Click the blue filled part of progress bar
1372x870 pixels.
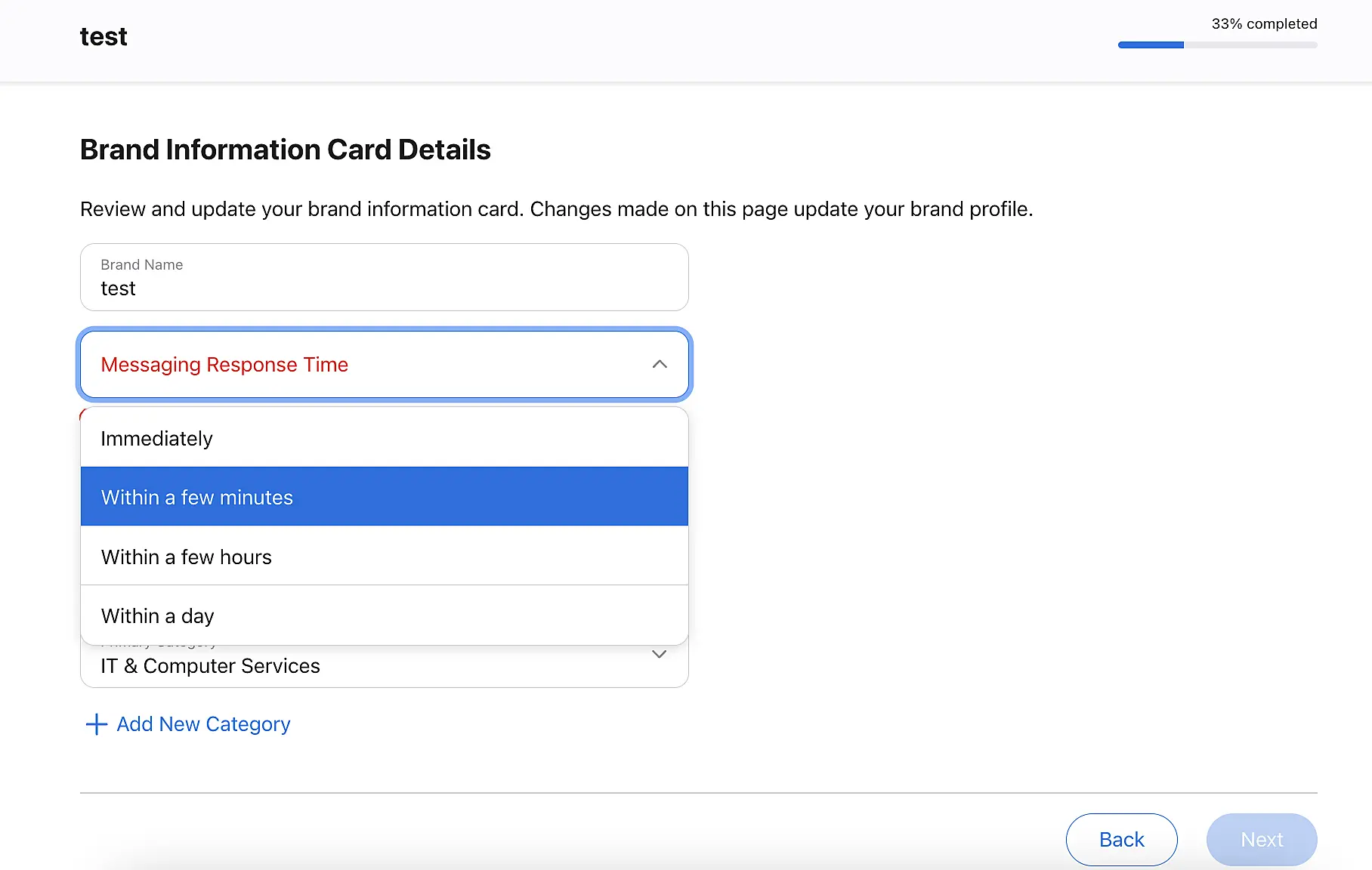pyautogui.click(x=1151, y=45)
